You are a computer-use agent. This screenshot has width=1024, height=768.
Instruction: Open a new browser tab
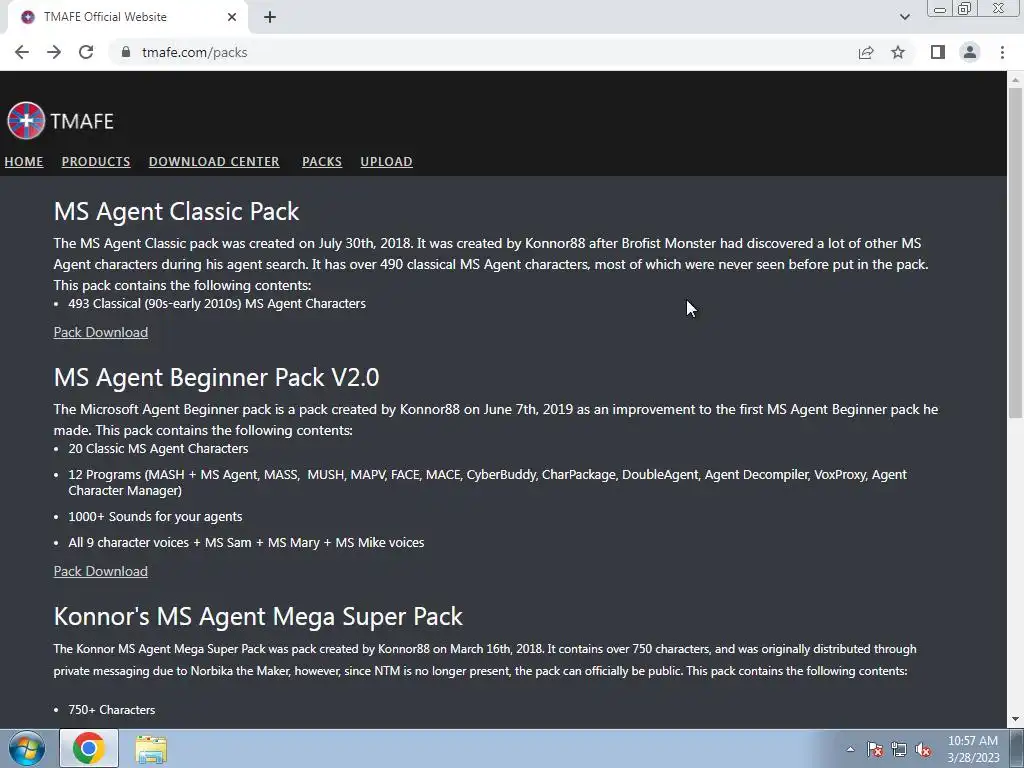(270, 17)
